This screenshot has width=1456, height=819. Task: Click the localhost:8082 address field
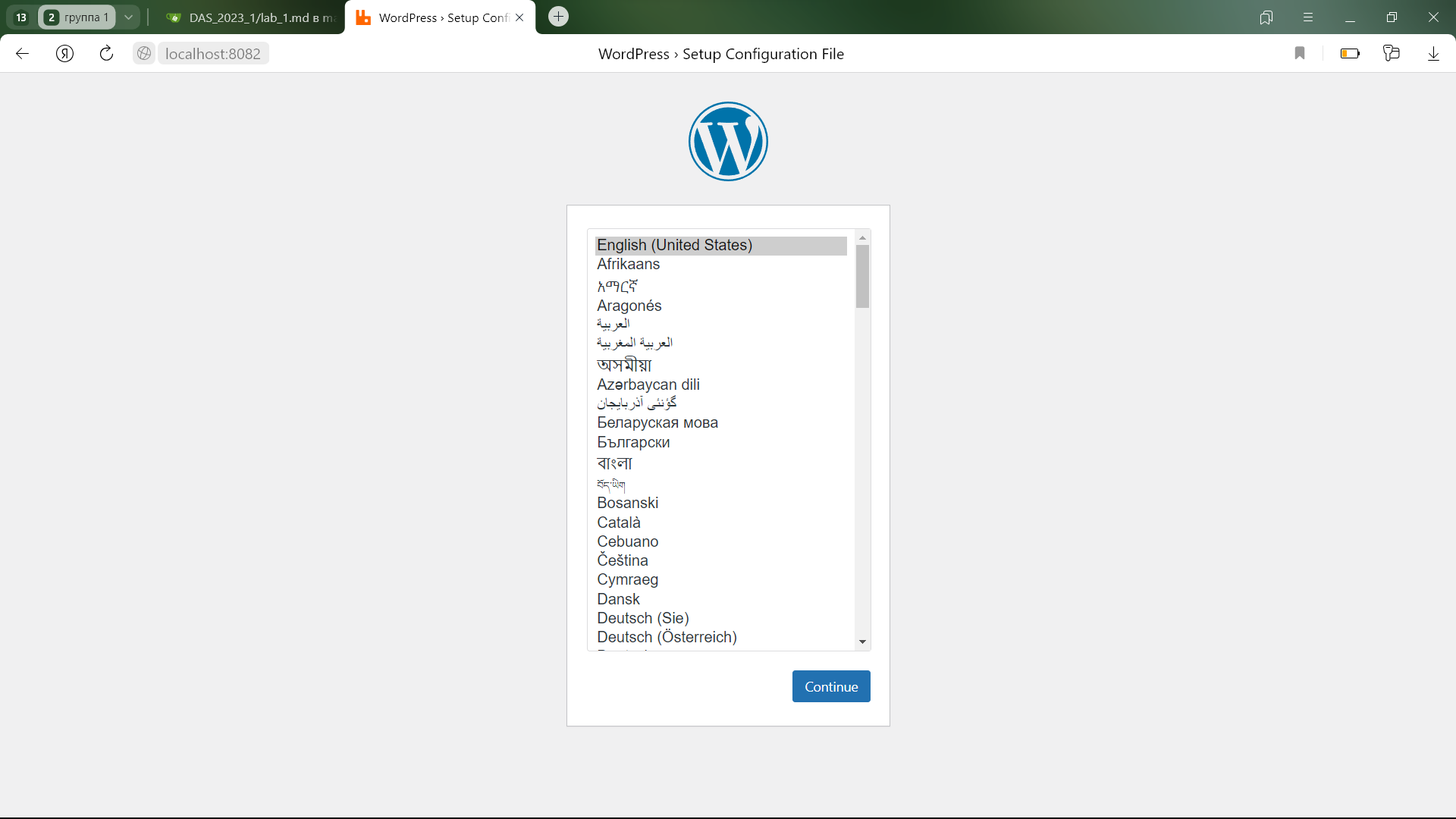[213, 54]
